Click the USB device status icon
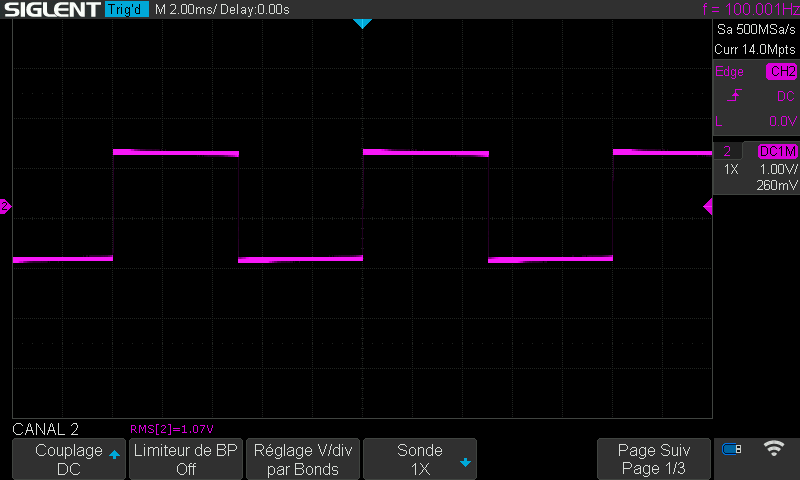Image resolution: width=800 pixels, height=480 pixels. coord(732,449)
